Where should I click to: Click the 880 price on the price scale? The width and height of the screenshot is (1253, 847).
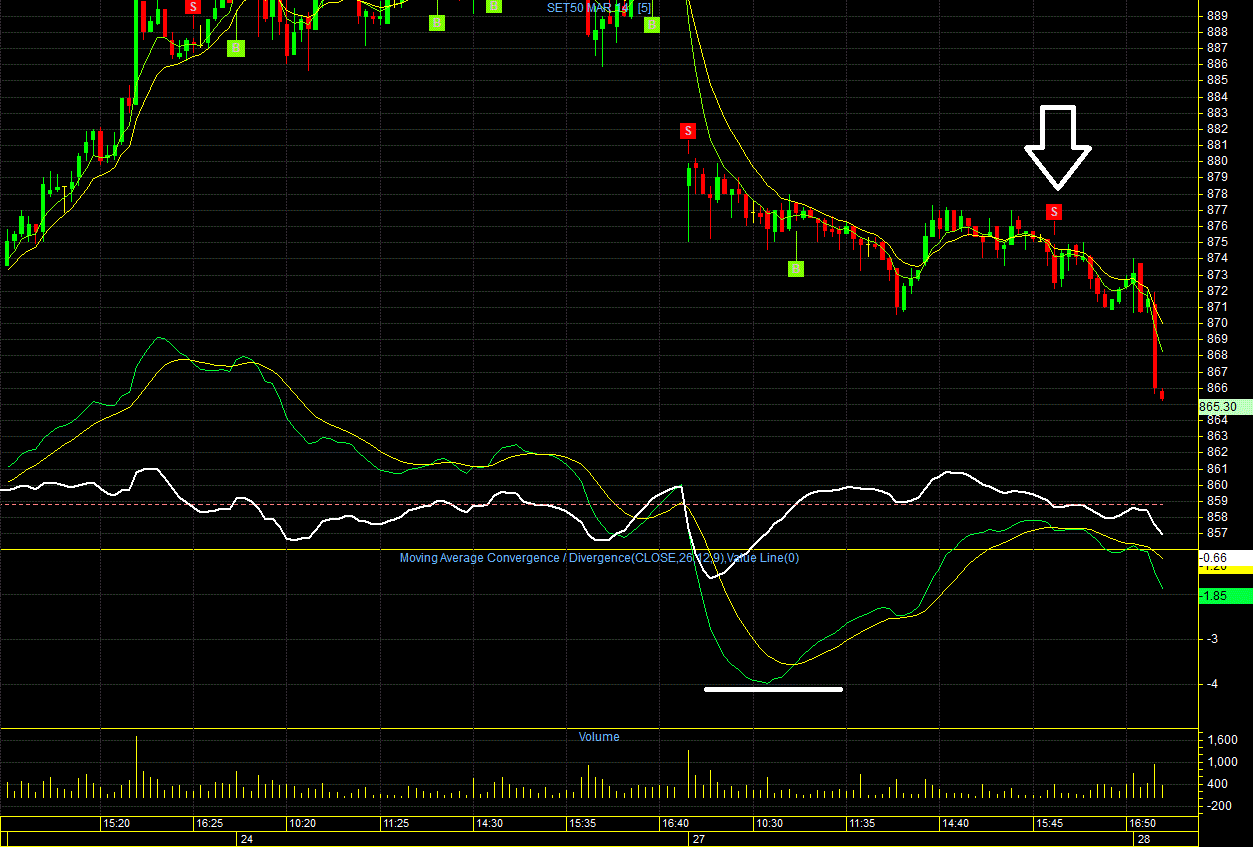(1217, 161)
